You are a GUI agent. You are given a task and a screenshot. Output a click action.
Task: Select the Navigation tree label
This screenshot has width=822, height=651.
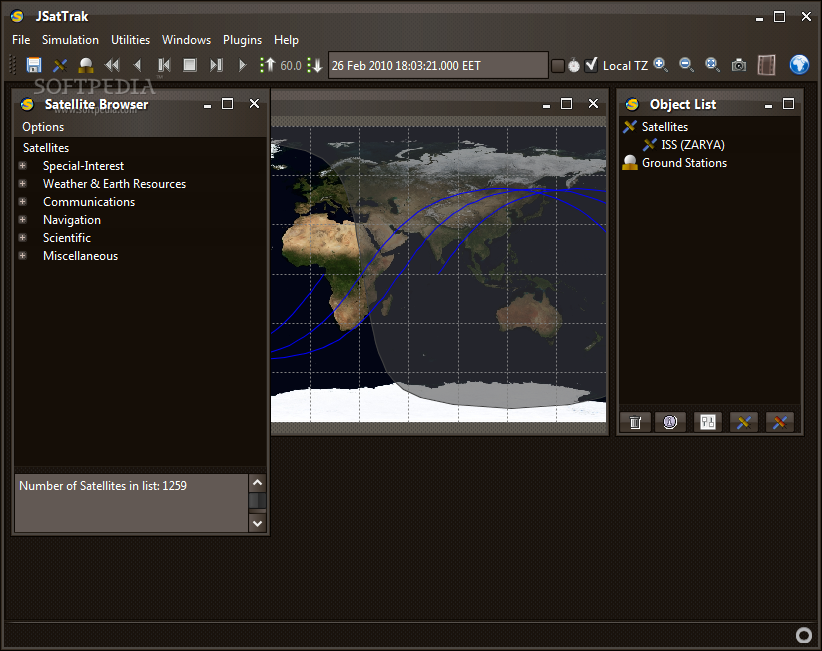[72, 220]
